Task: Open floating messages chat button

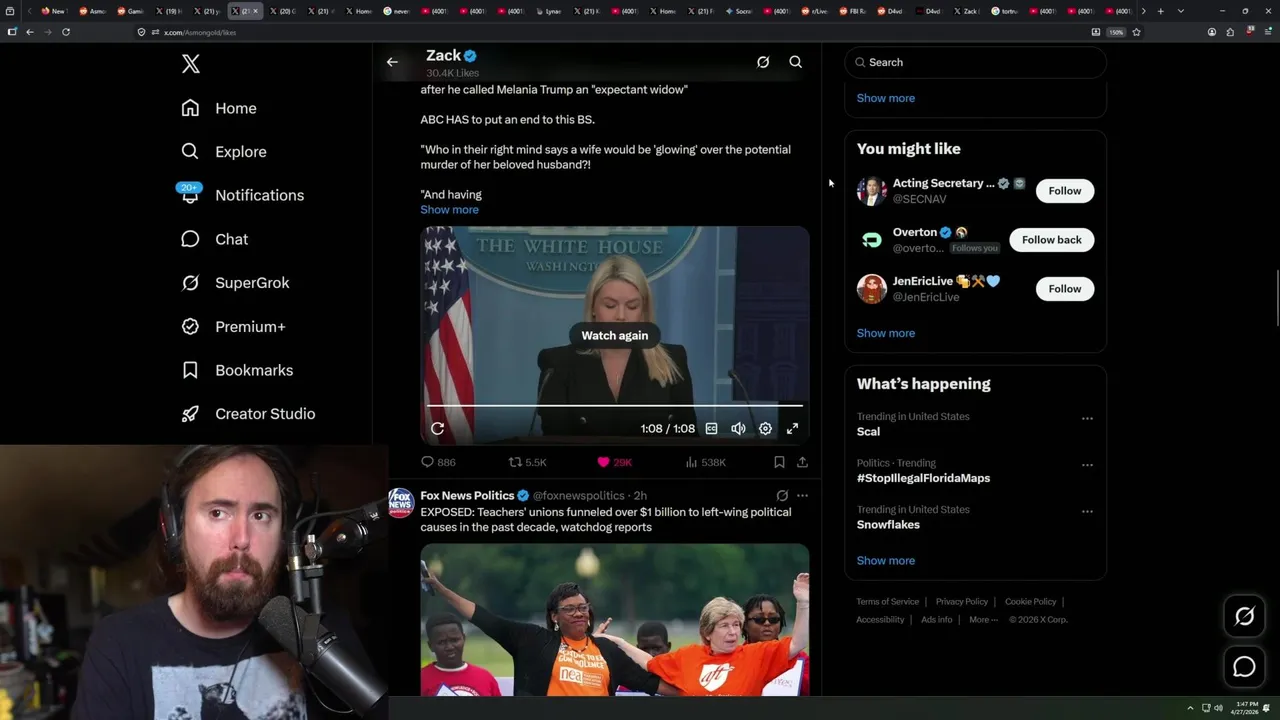Action: [1244, 667]
